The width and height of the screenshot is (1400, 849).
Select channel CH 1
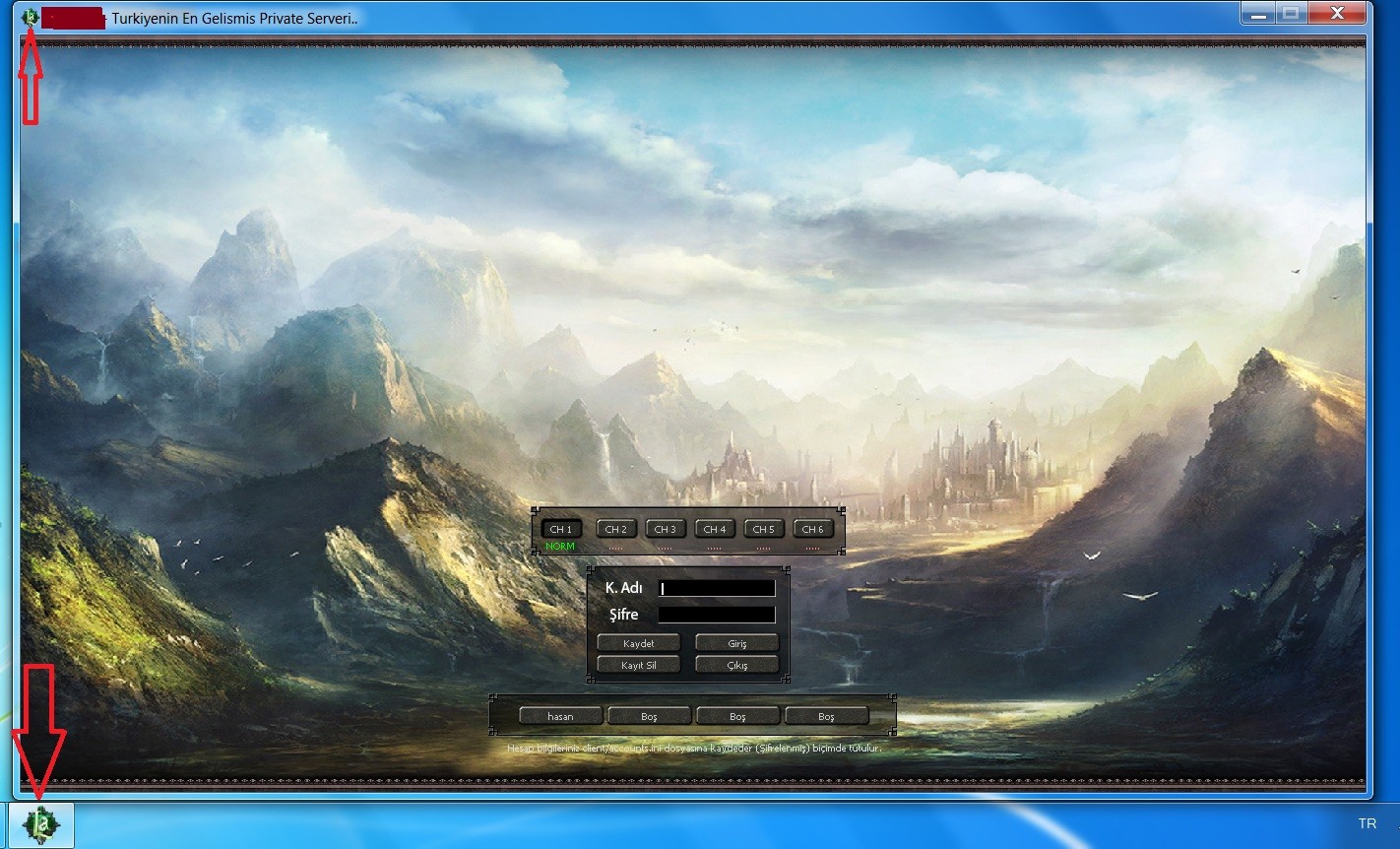[x=561, y=529]
